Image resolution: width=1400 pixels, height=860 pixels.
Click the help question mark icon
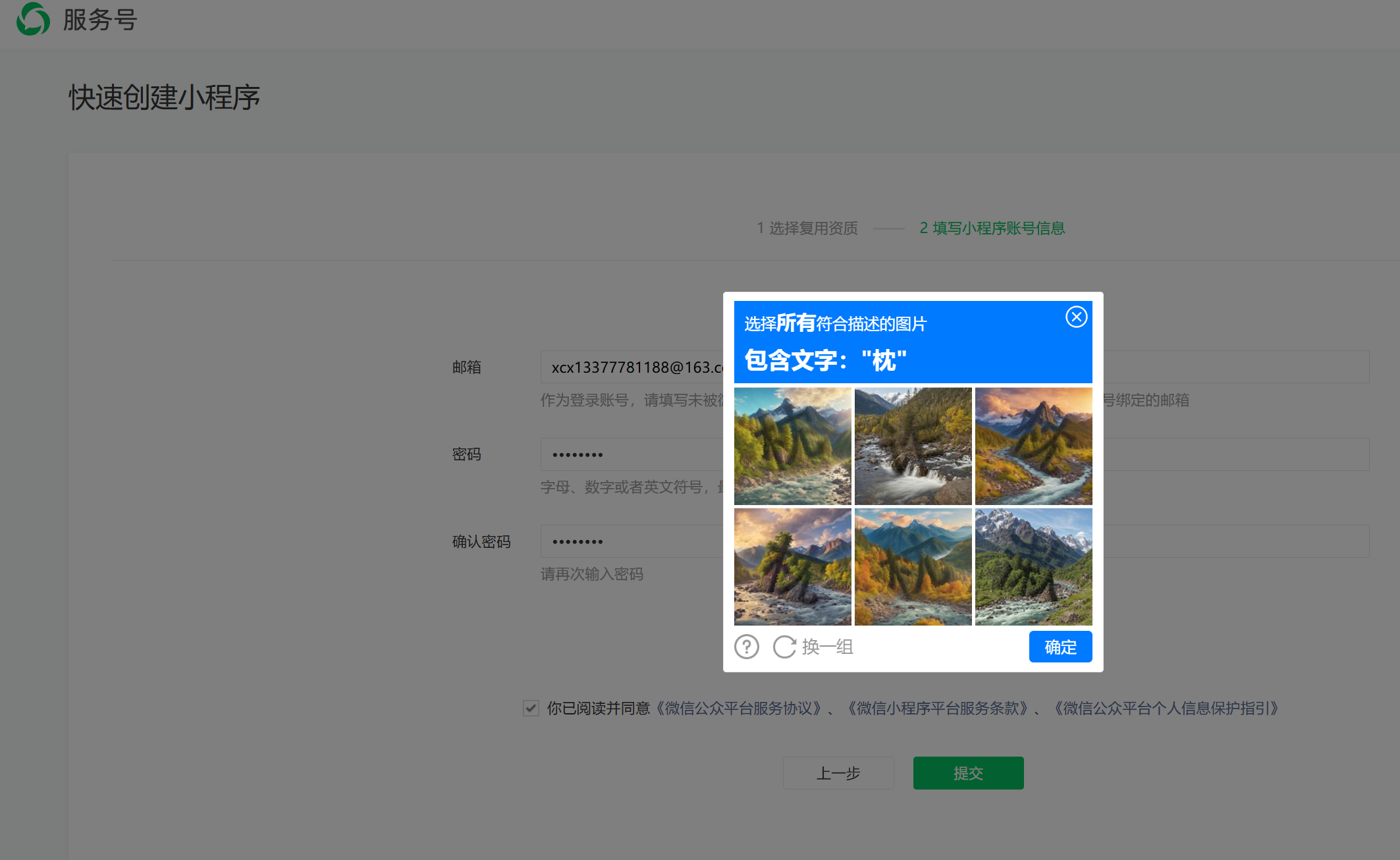(x=747, y=647)
